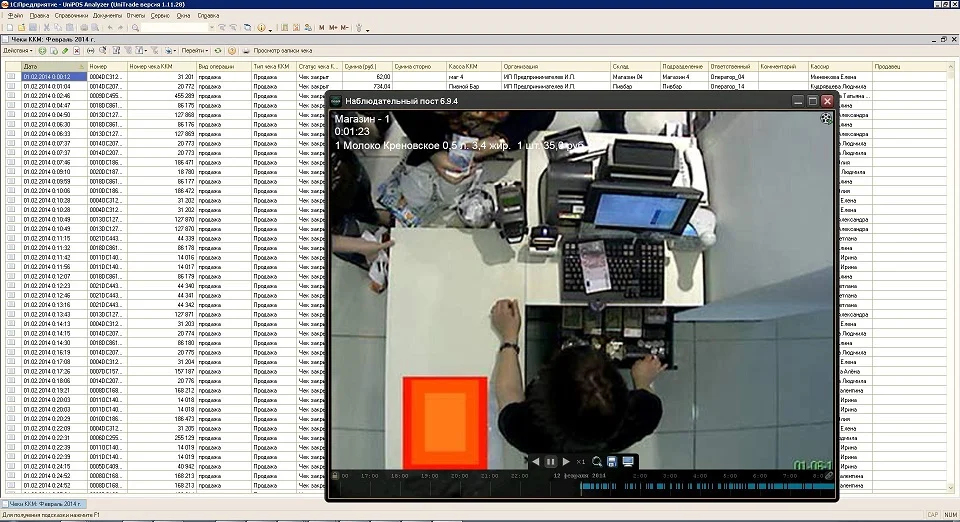Click the monitor icon in video controls
Screen dimensions: 960x522
(x=627, y=461)
